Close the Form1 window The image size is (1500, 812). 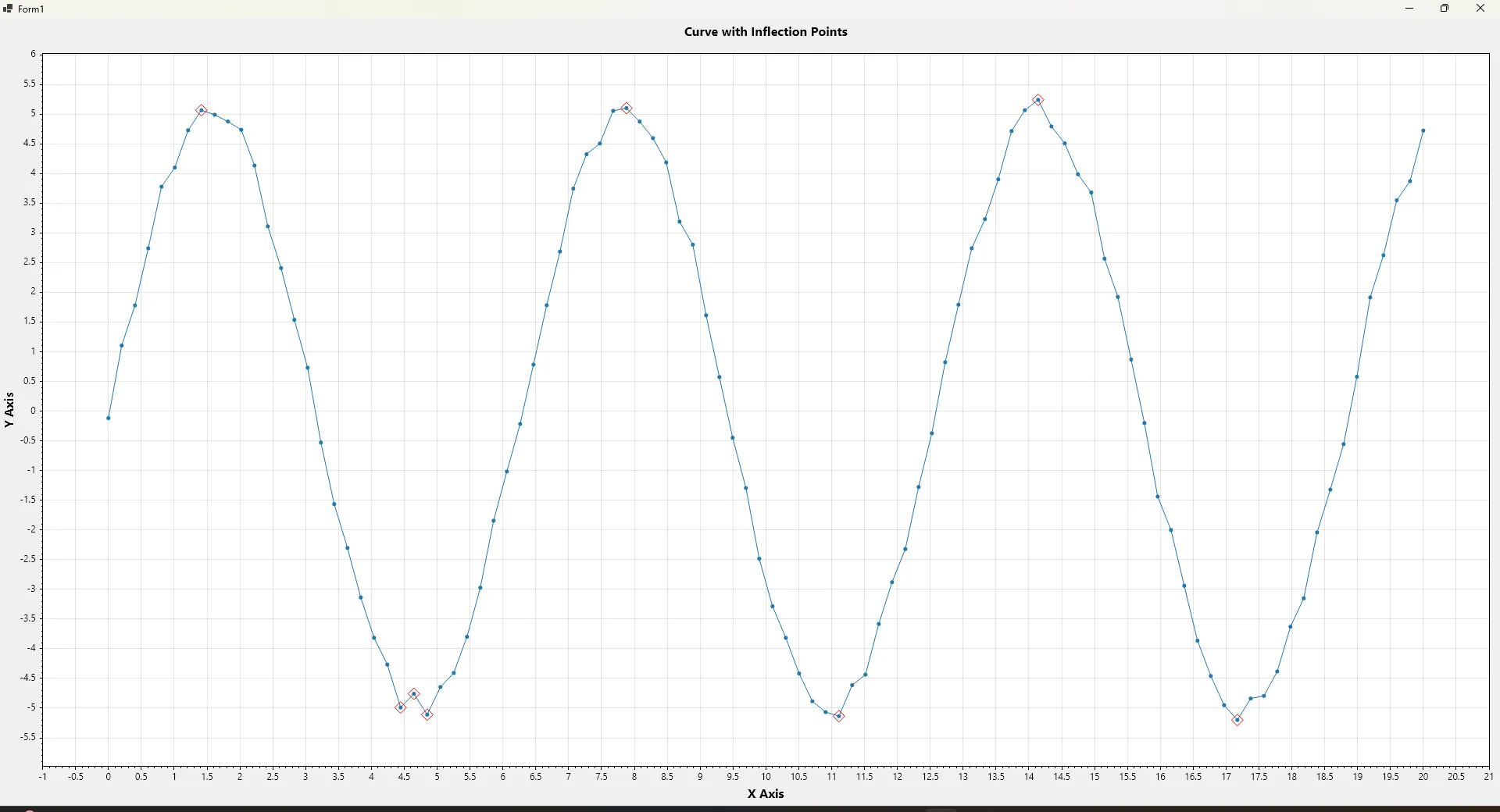[x=1481, y=9]
